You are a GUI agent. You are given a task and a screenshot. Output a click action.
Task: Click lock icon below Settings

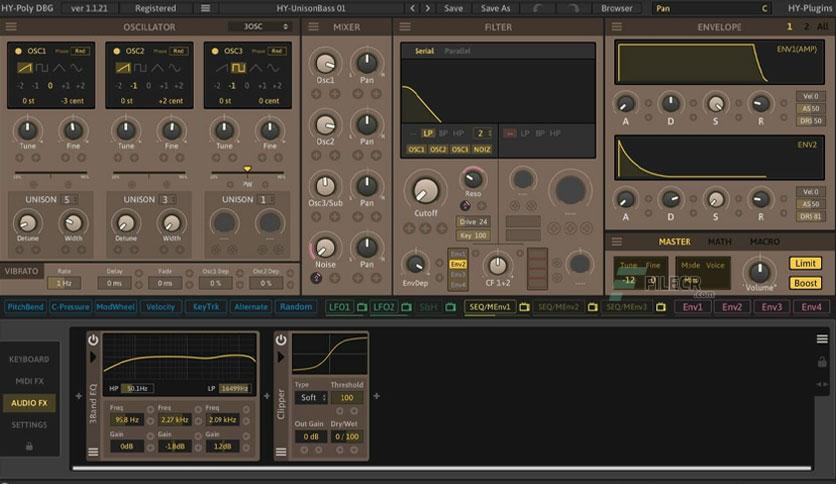29,446
